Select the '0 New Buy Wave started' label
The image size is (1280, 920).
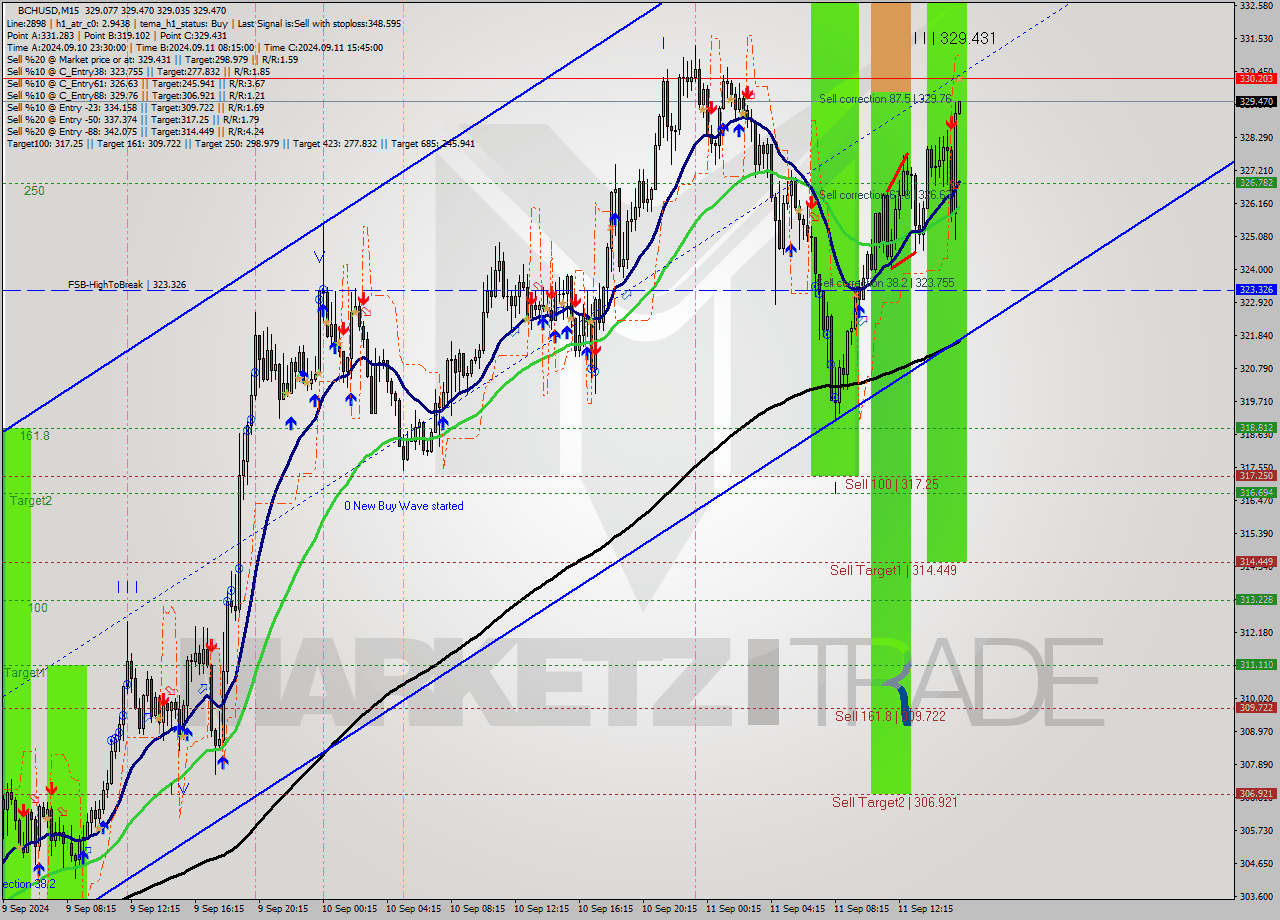[404, 506]
